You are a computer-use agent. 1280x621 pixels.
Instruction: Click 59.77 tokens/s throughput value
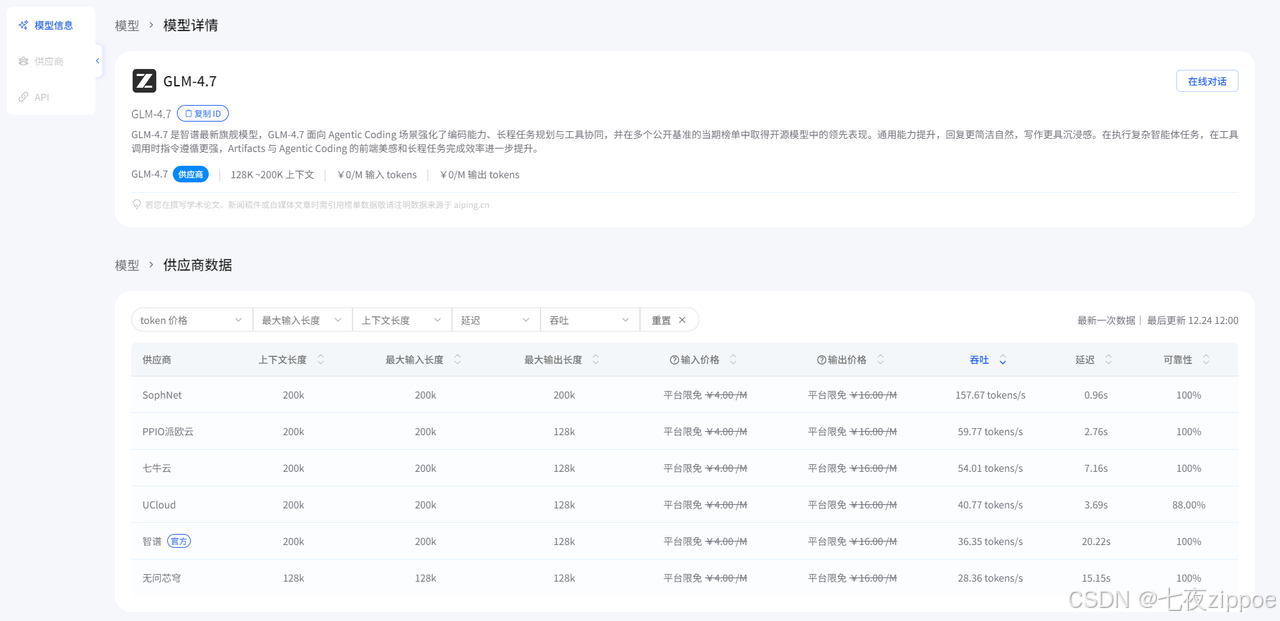[x=990, y=432]
